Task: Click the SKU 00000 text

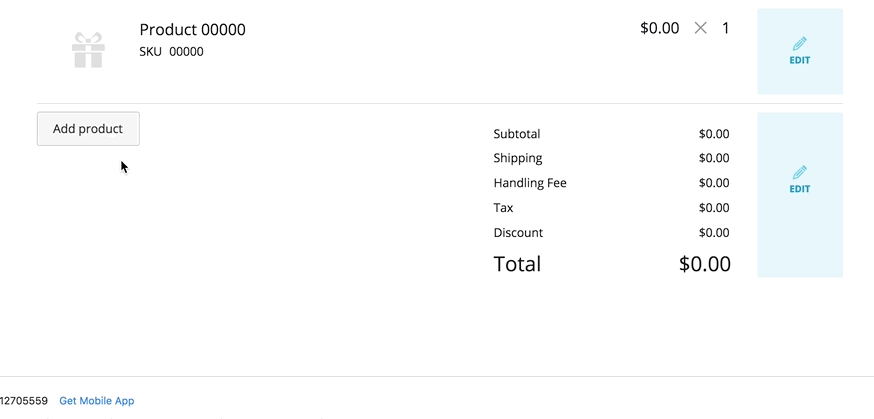Action: tap(171, 52)
